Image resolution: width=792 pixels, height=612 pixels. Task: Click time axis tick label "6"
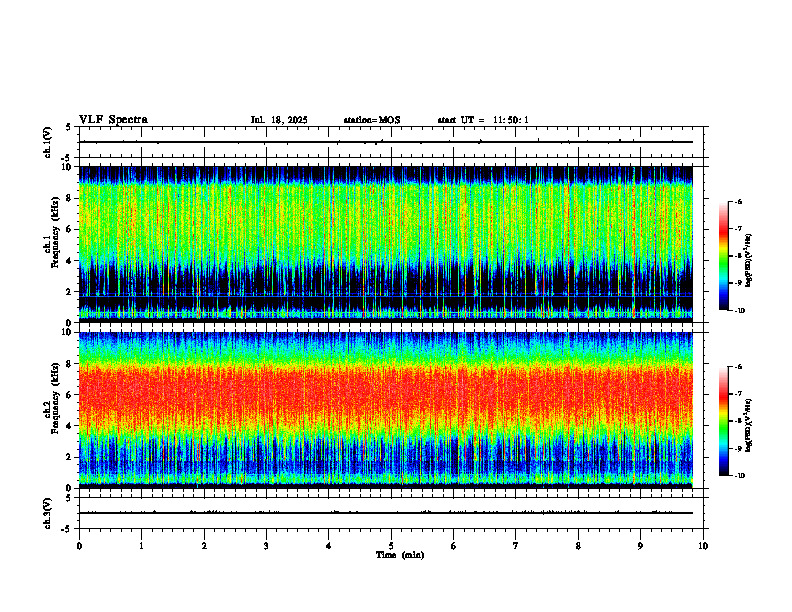[x=454, y=546]
